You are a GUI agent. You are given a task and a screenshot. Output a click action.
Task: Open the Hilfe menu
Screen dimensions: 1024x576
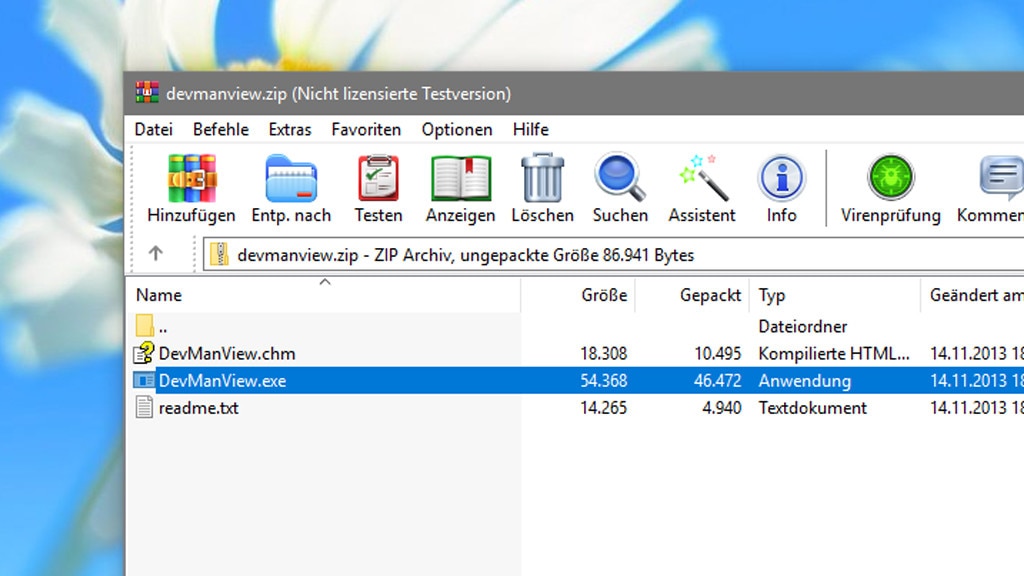pos(530,129)
